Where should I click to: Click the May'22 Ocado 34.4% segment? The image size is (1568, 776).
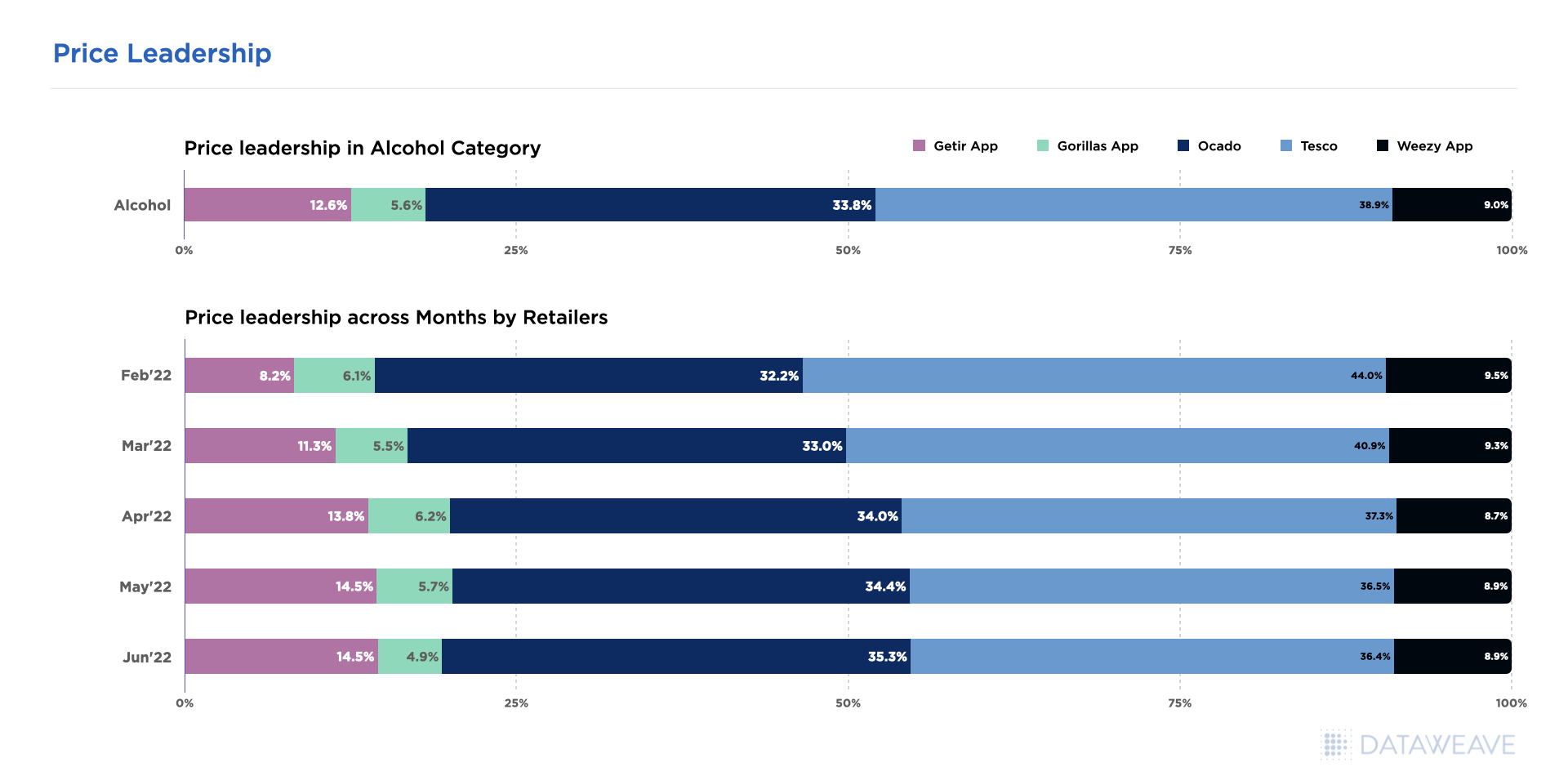pyautogui.click(x=681, y=586)
